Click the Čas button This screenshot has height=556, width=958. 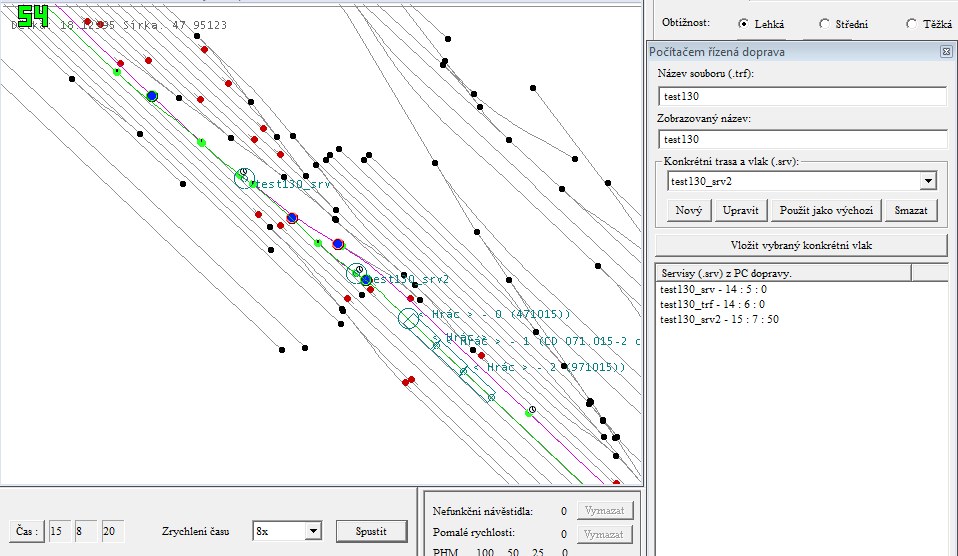pos(24,531)
